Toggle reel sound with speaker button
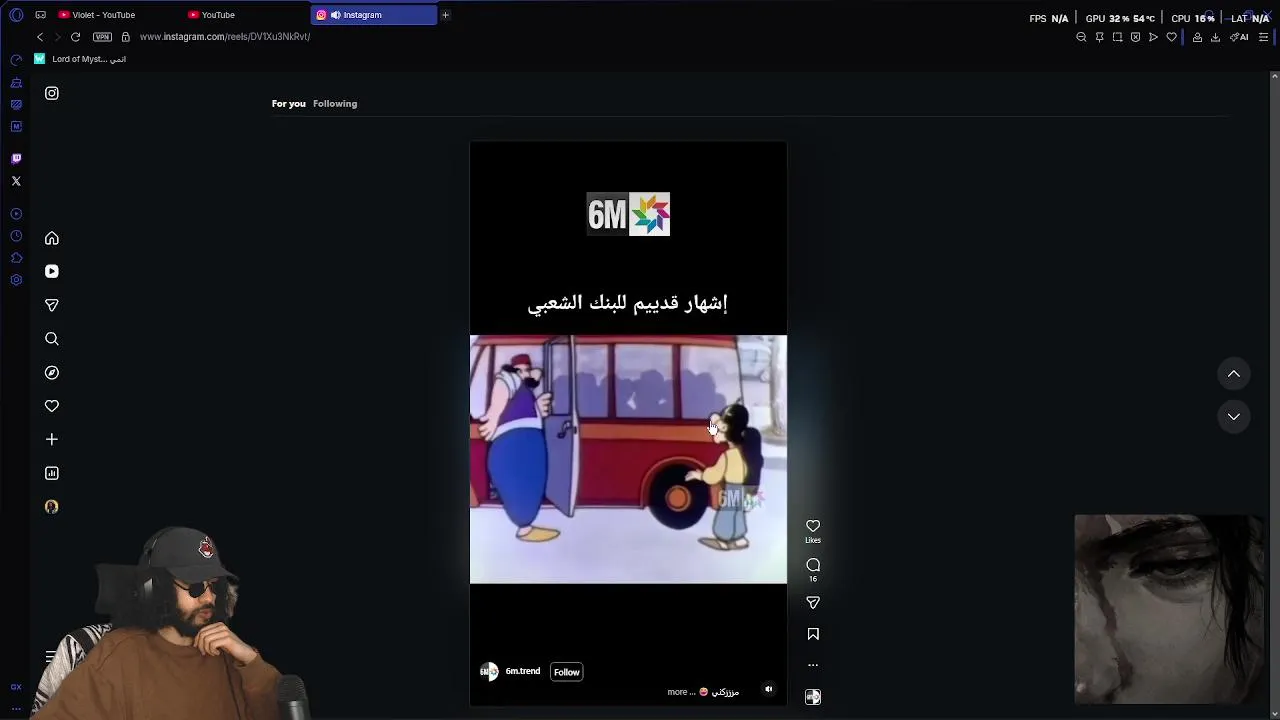Image resolution: width=1280 pixels, height=720 pixels. pyautogui.click(x=768, y=689)
